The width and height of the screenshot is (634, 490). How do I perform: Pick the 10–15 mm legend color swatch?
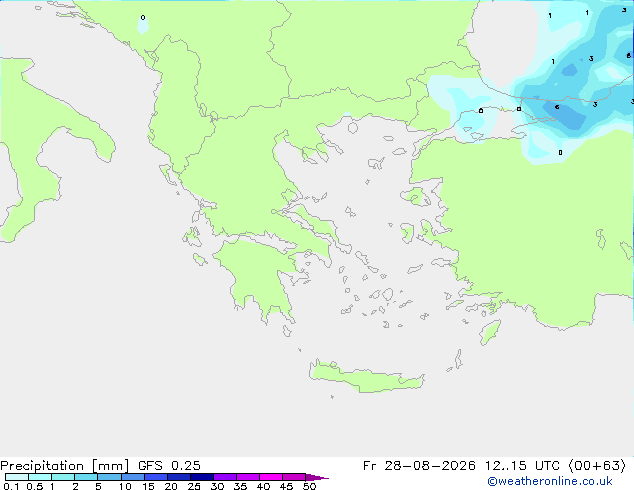pos(132,477)
